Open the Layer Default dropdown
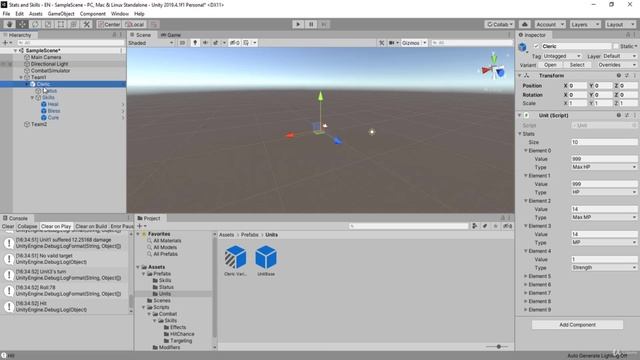The width and height of the screenshot is (640, 360). (619, 56)
